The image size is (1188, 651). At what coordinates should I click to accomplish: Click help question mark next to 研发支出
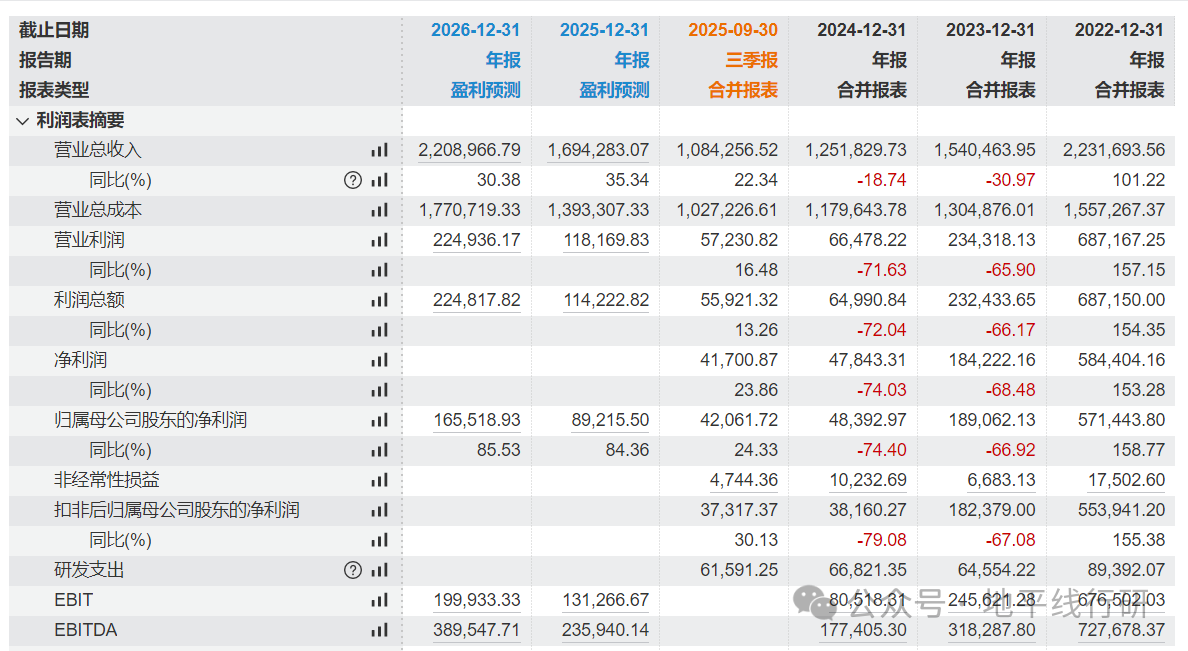click(352, 570)
